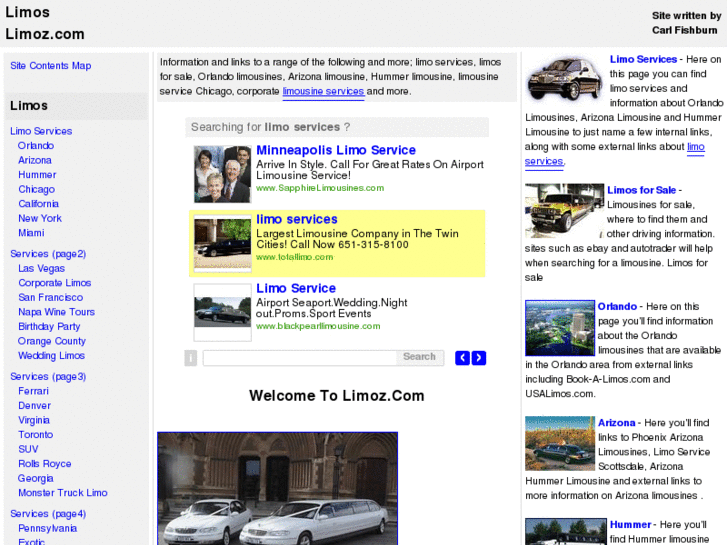Open the Monster Truck Limo link
Viewport: 727px width, 545px height.
pos(63,493)
